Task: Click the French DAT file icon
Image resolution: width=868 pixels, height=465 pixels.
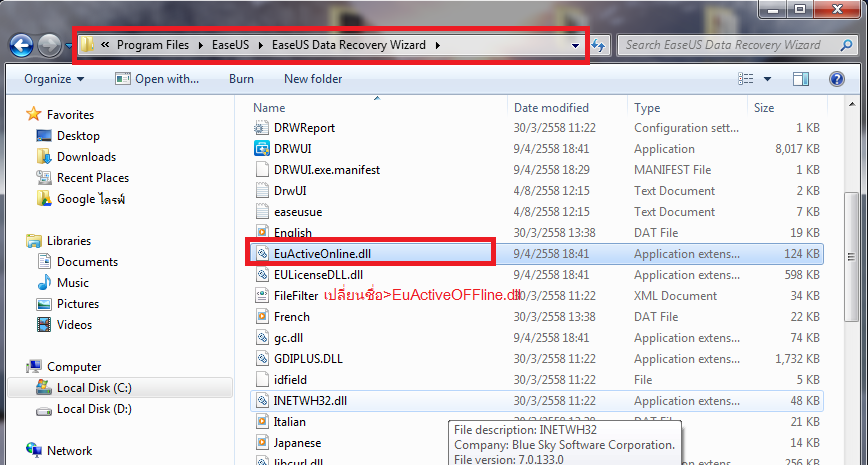Action: click(262, 317)
